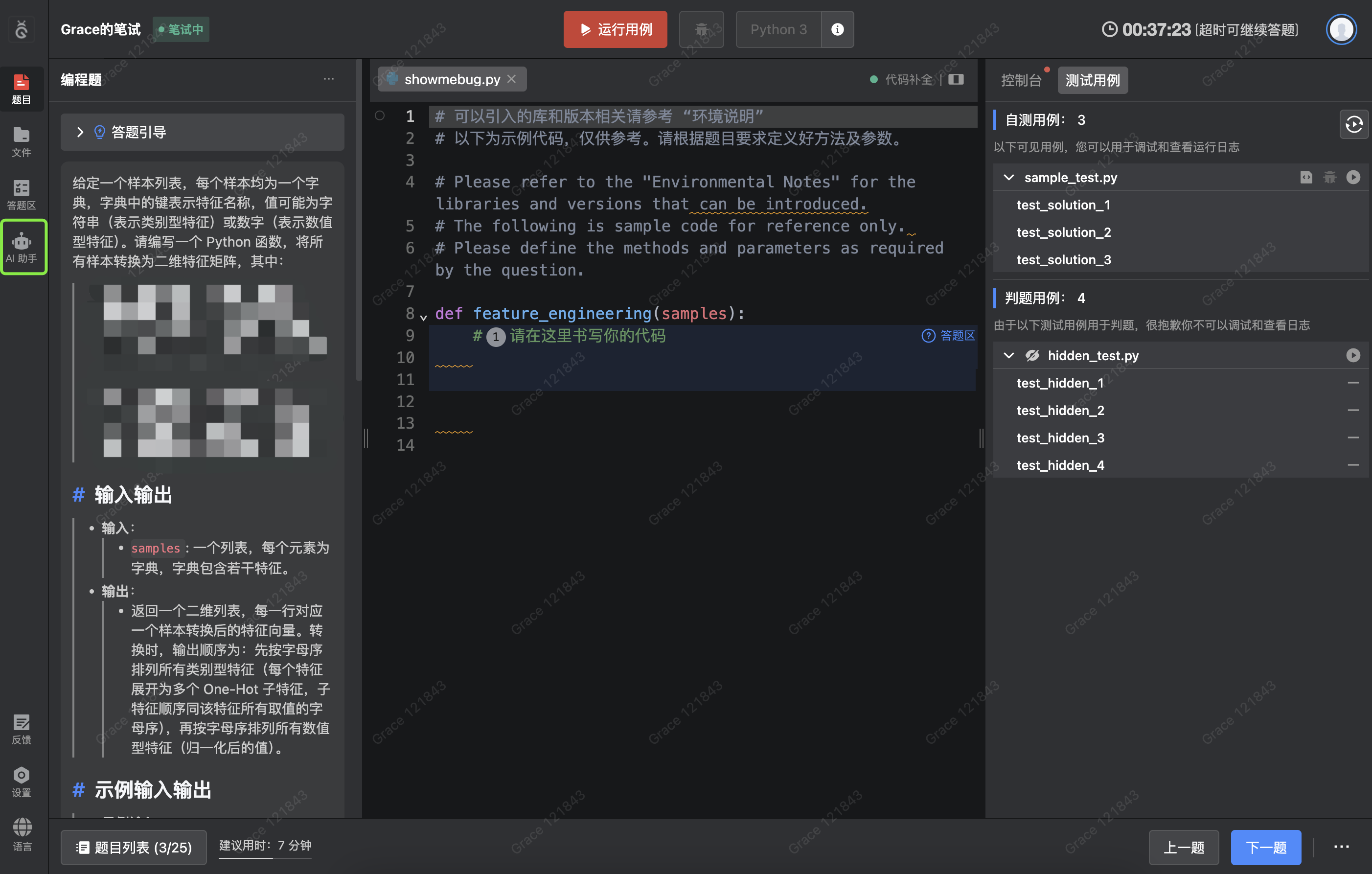The height and width of the screenshot is (874, 1372).
Task: Click the debug bug icon in top toolbar
Action: 701,29
